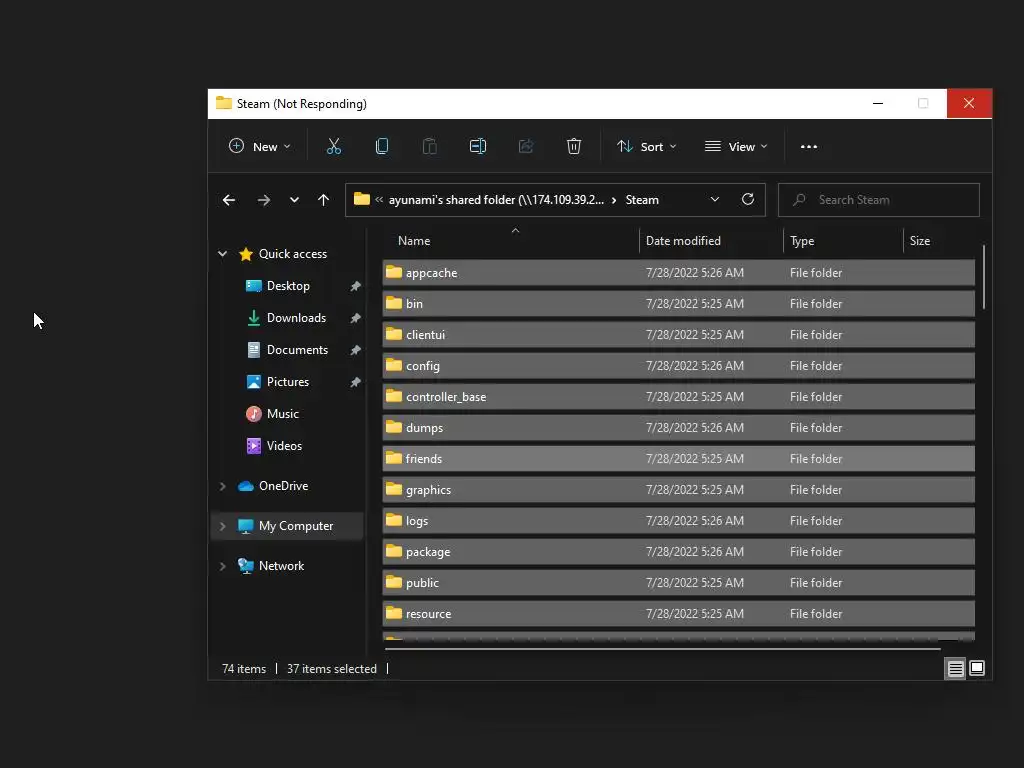Click the clientui folder icon

point(394,334)
